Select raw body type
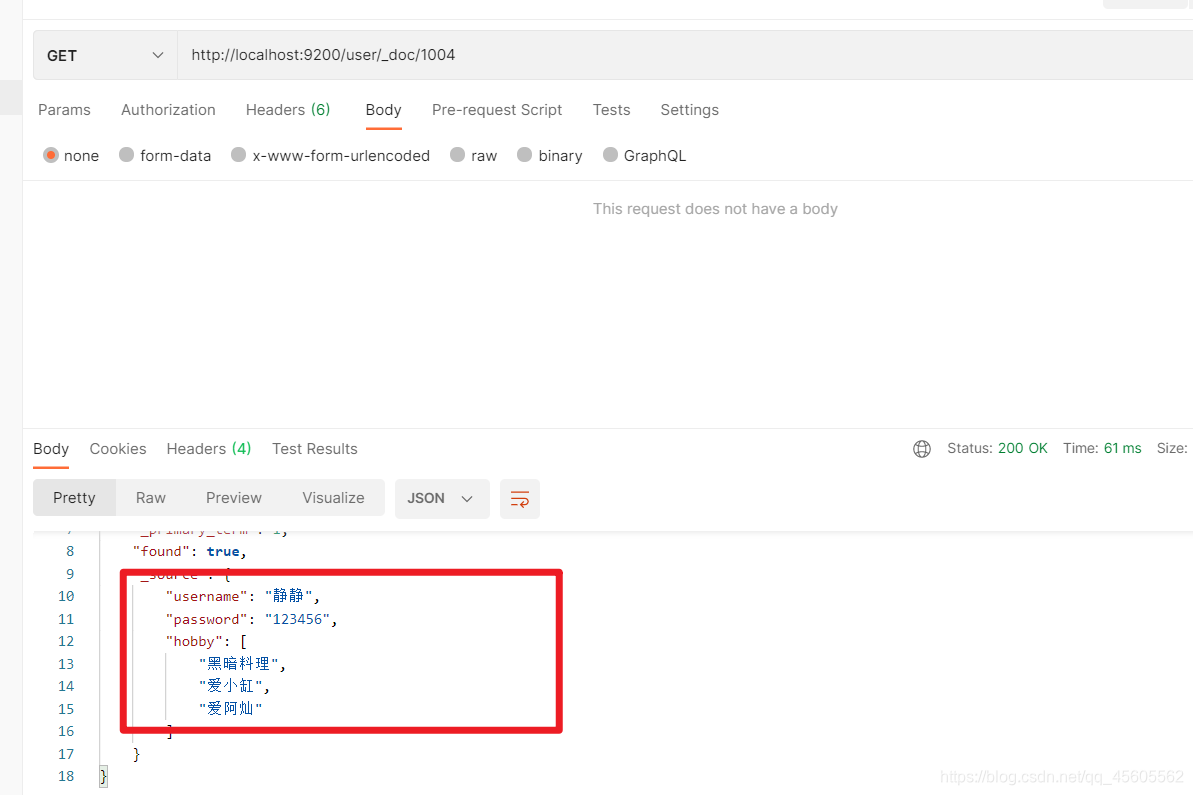This screenshot has width=1193, height=795. pos(457,155)
